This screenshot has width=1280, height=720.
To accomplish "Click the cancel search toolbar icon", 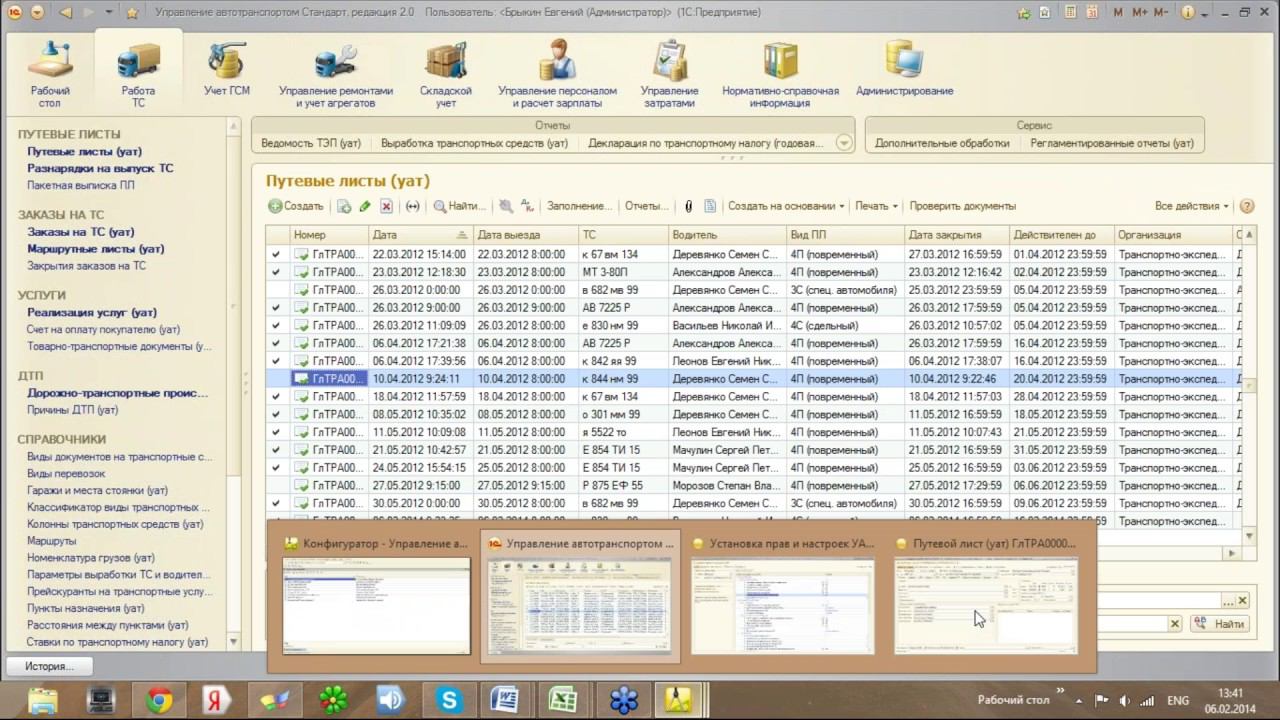I will click(506, 206).
